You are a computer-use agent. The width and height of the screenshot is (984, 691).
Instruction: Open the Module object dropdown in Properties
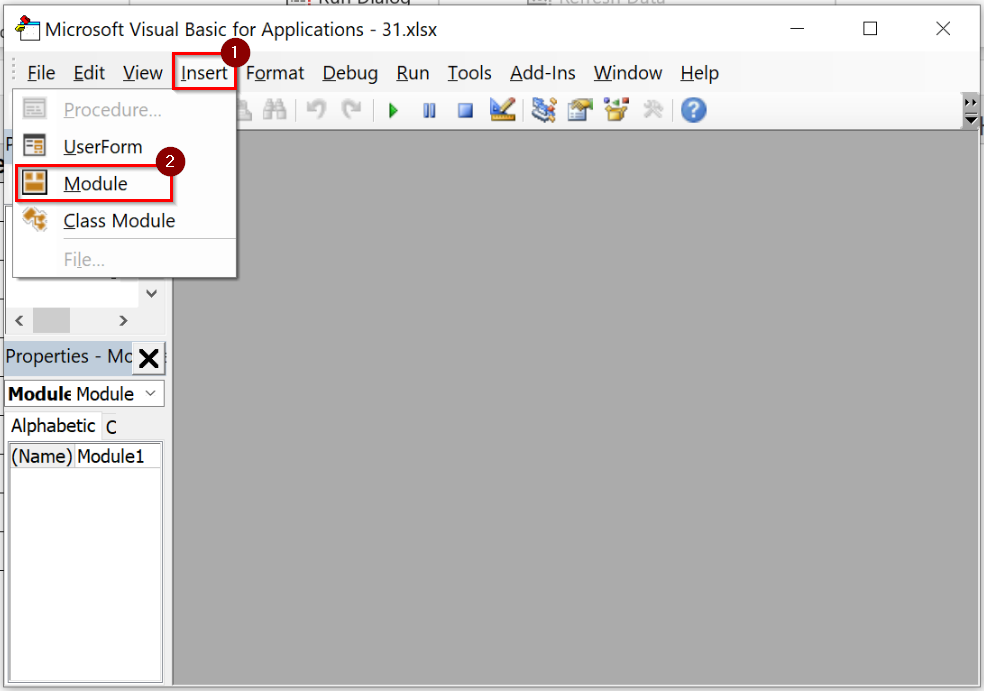(x=151, y=394)
